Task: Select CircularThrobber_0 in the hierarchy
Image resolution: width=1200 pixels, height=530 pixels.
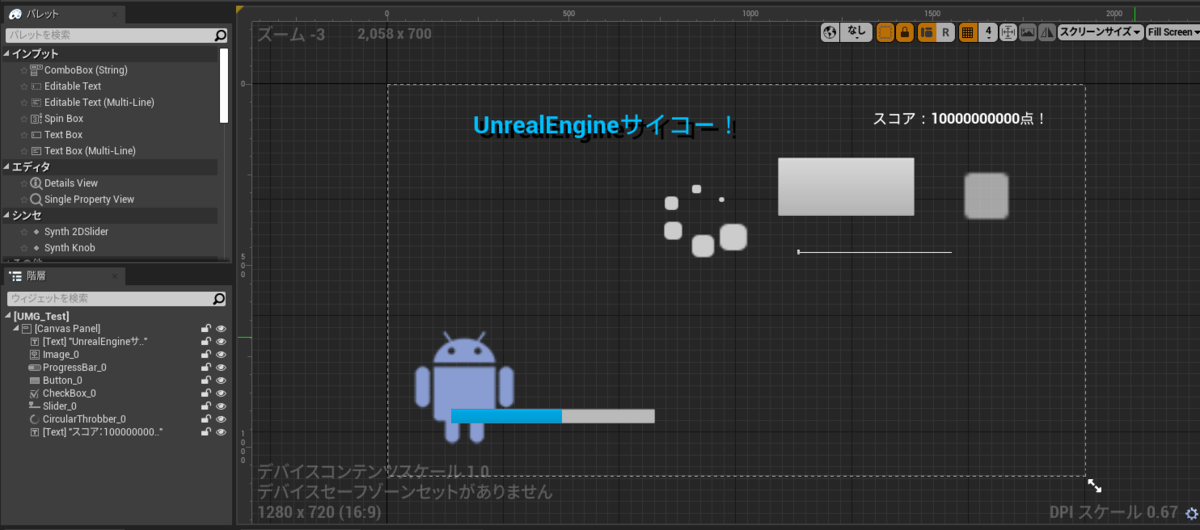Action: tap(84, 419)
